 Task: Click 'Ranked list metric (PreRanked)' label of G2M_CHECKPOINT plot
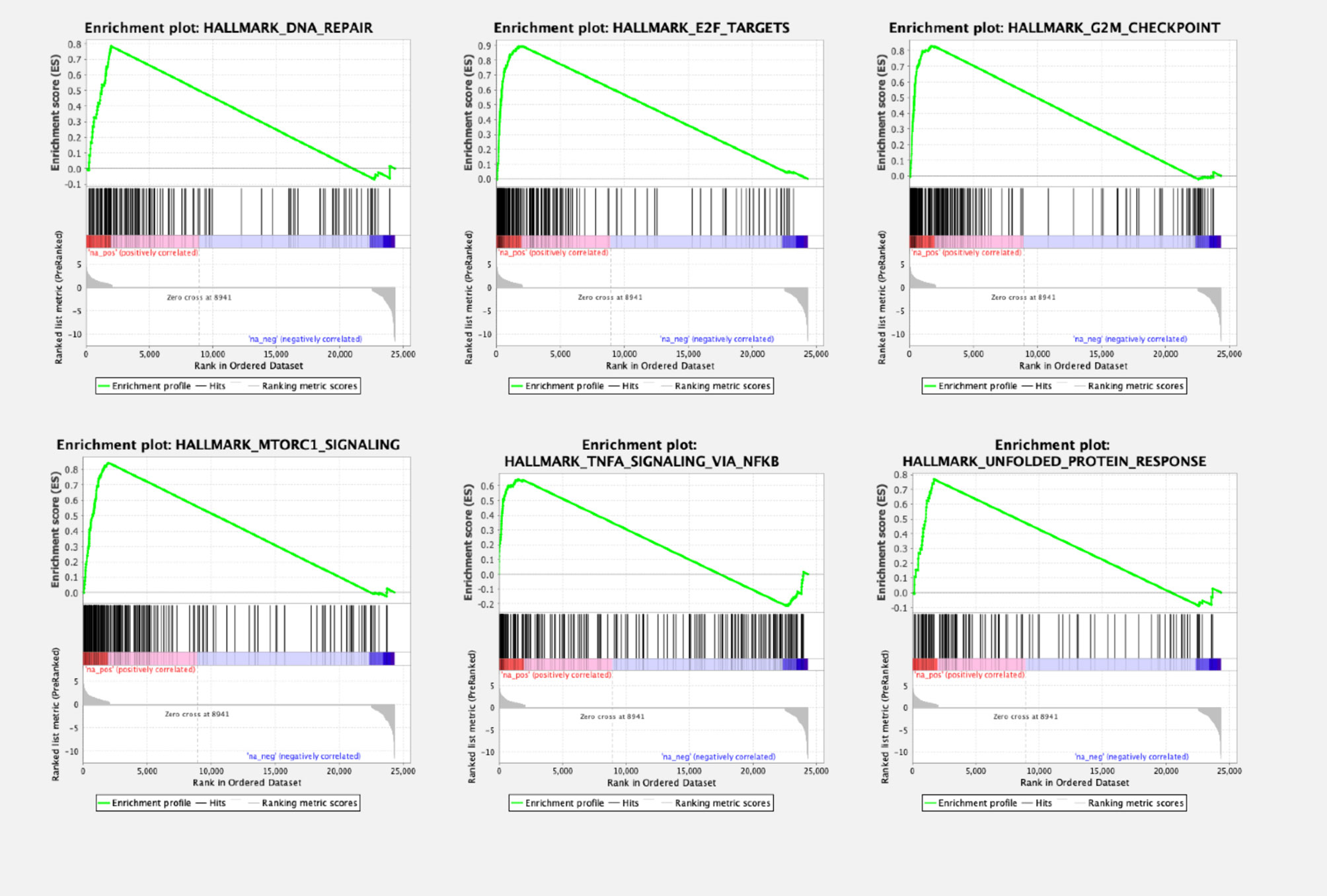pos(882,297)
